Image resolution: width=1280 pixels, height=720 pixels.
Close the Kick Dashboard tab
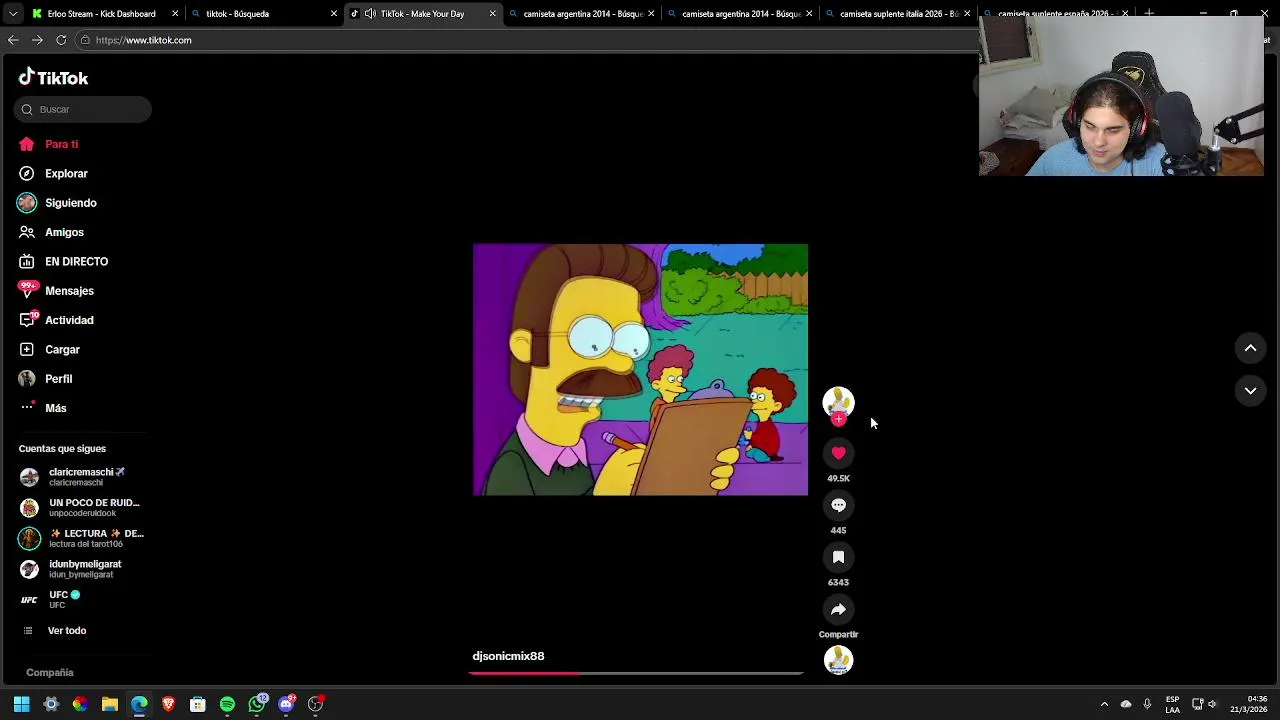175,14
